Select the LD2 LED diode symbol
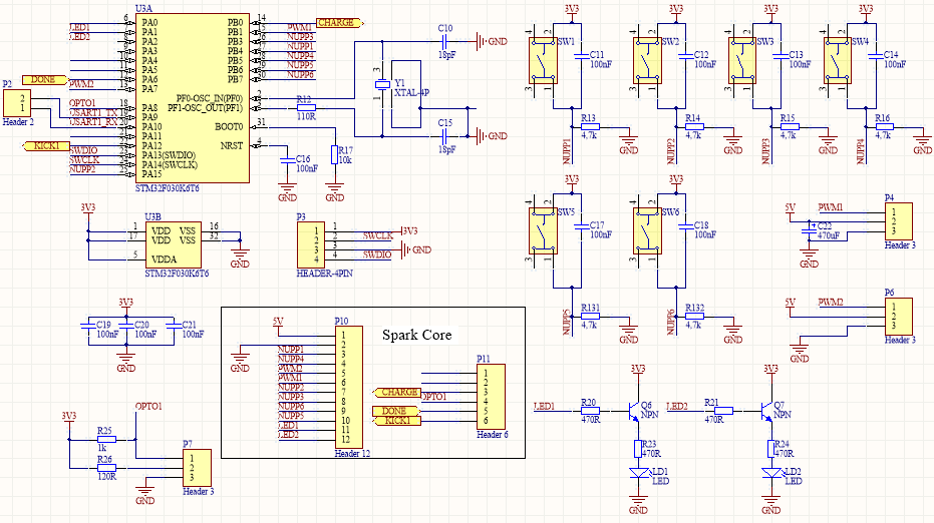The height and width of the screenshot is (523, 934). pos(770,473)
